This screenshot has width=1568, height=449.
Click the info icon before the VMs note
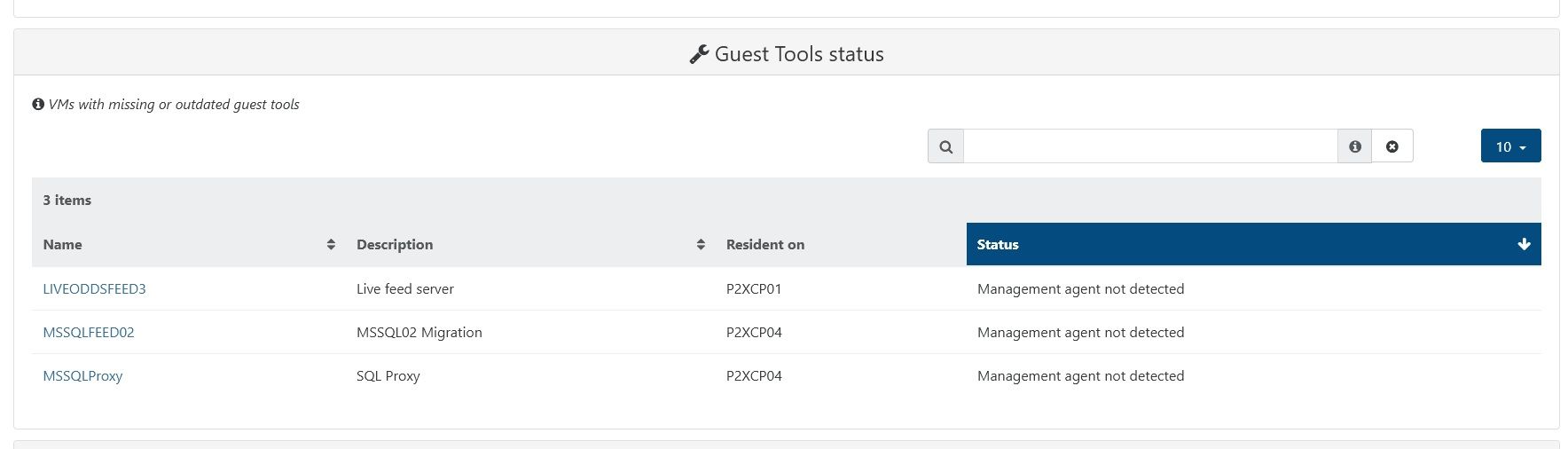pos(38,105)
